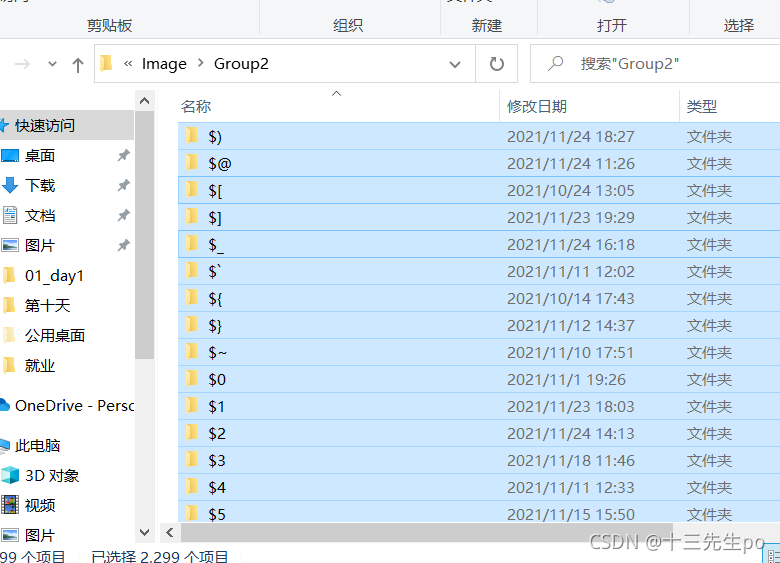
Task: Unpin 桌面 pin icon
Action: pos(123,156)
